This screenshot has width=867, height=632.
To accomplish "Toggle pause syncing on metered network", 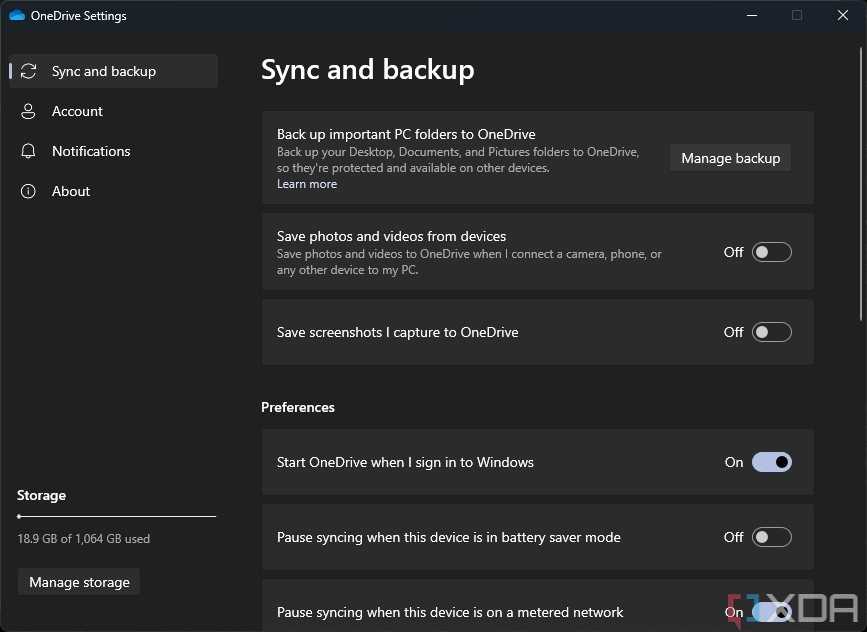I will pos(772,612).
